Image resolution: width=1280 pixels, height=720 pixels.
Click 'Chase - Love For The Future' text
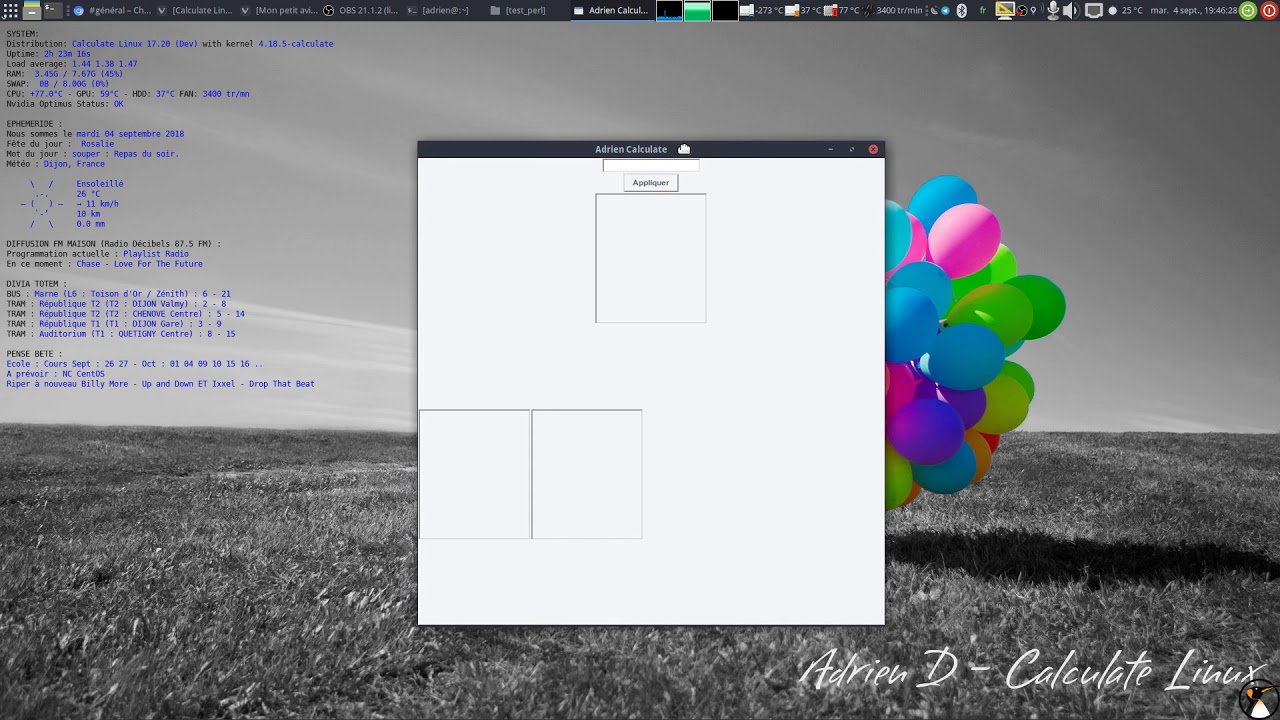(x=139, y=264)
